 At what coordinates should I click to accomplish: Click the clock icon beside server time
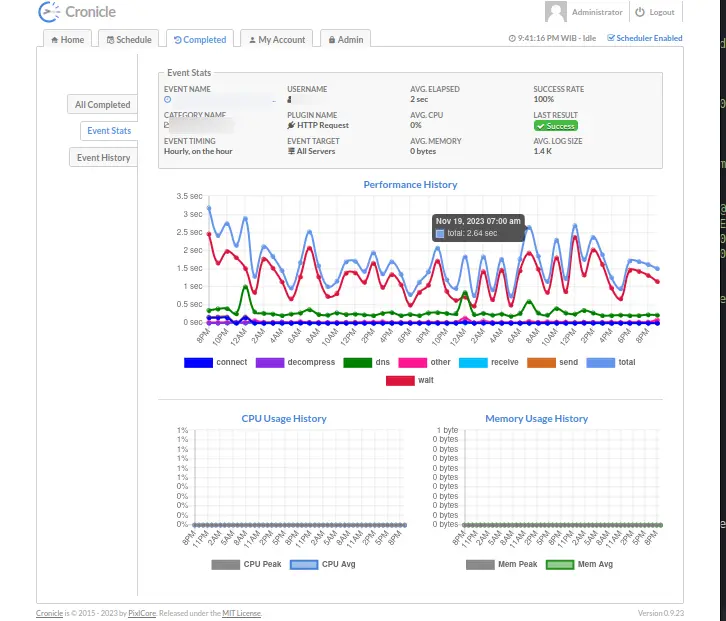pos(512,39)
